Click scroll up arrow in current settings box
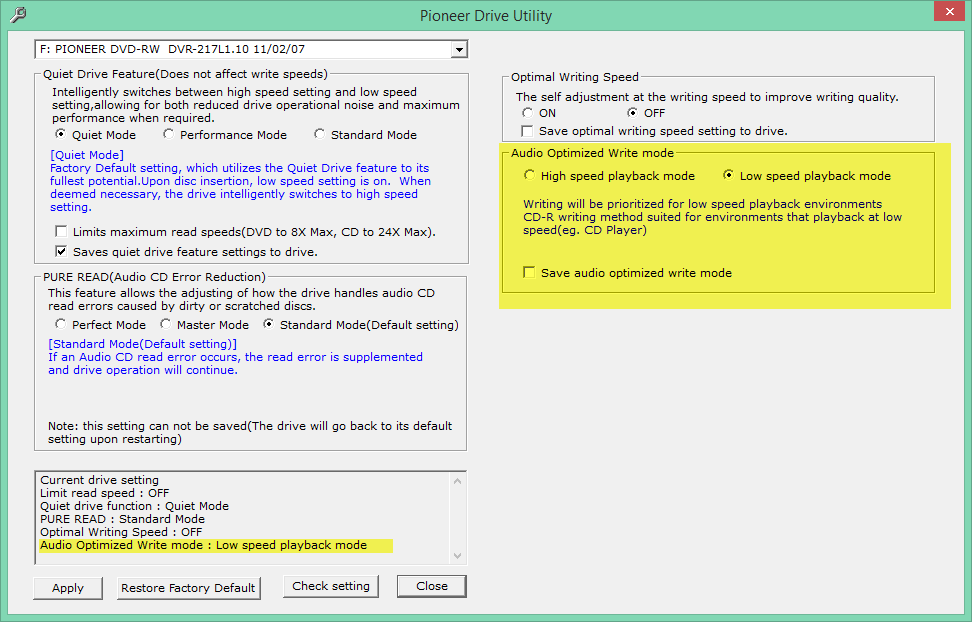 click(x=457, y=481)
